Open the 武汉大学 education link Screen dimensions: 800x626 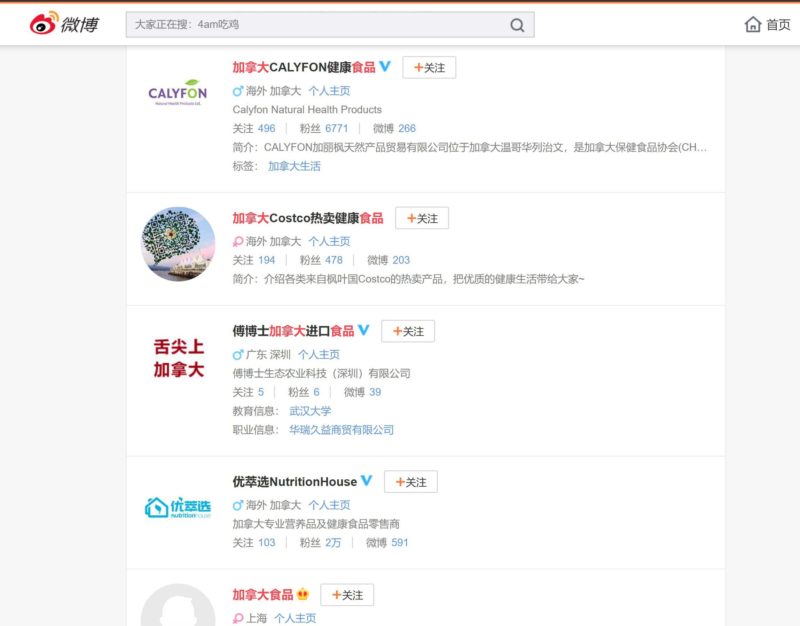310,411
